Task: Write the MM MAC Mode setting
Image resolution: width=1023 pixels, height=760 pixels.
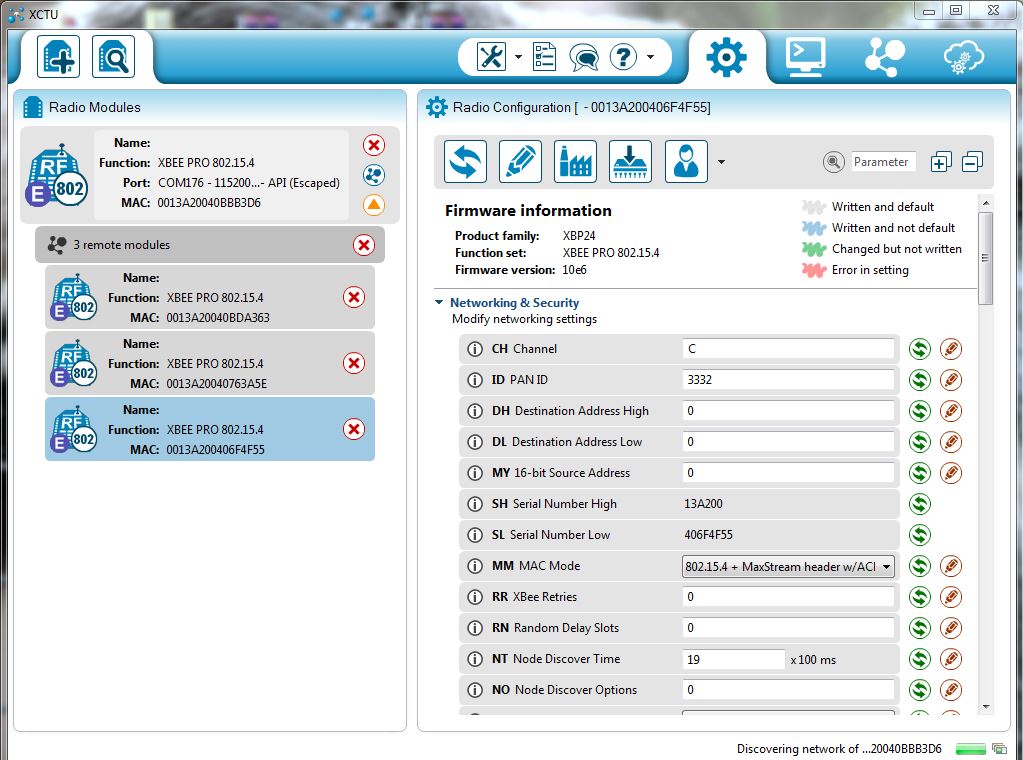Action: click(951, 566)
